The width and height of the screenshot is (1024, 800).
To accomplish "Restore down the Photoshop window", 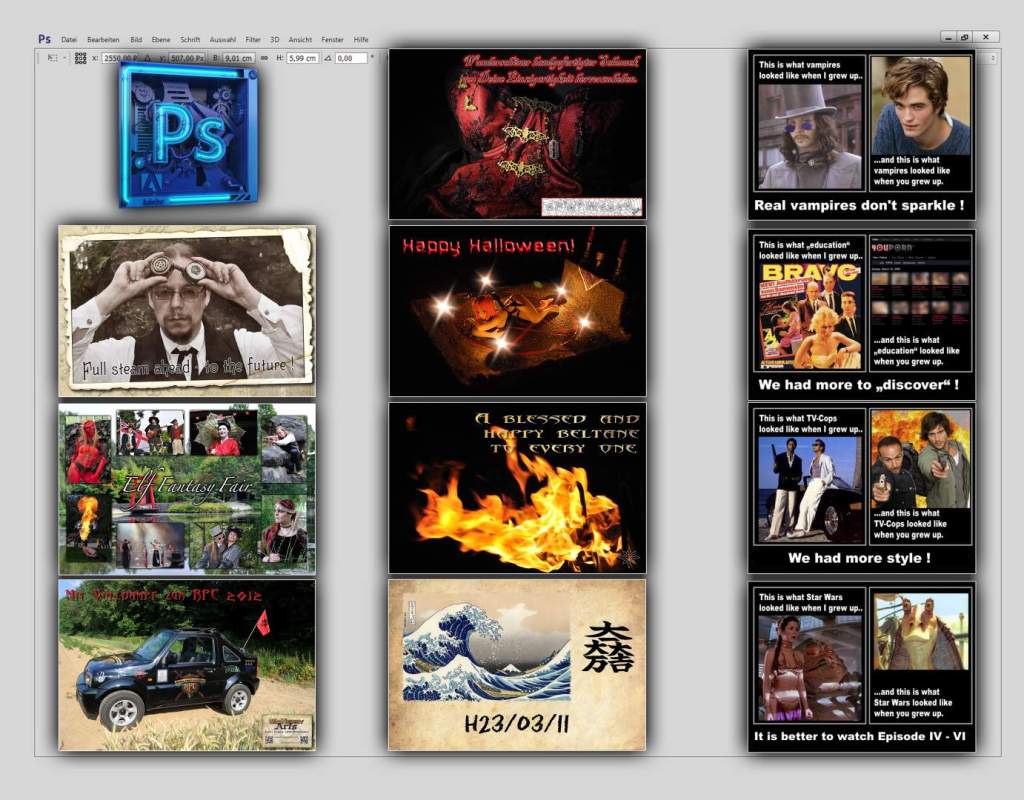I will coord(965,37).
